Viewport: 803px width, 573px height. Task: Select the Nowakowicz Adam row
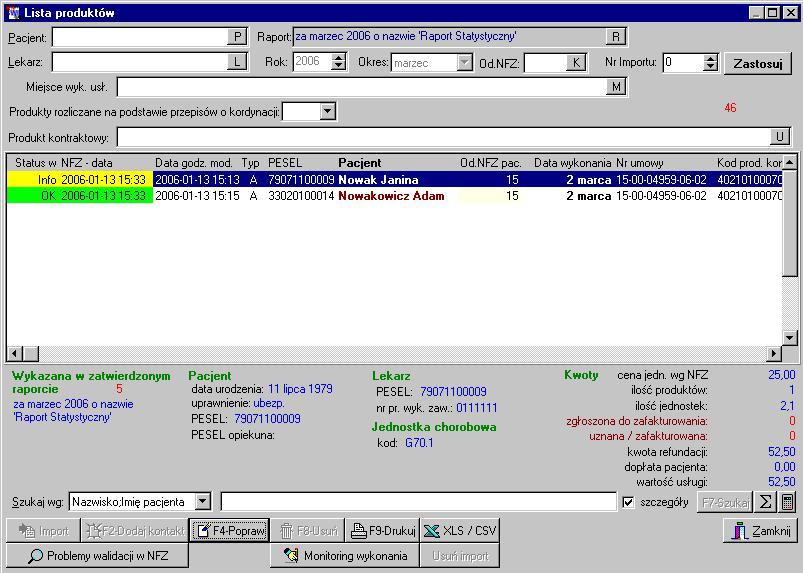point(394,196)
